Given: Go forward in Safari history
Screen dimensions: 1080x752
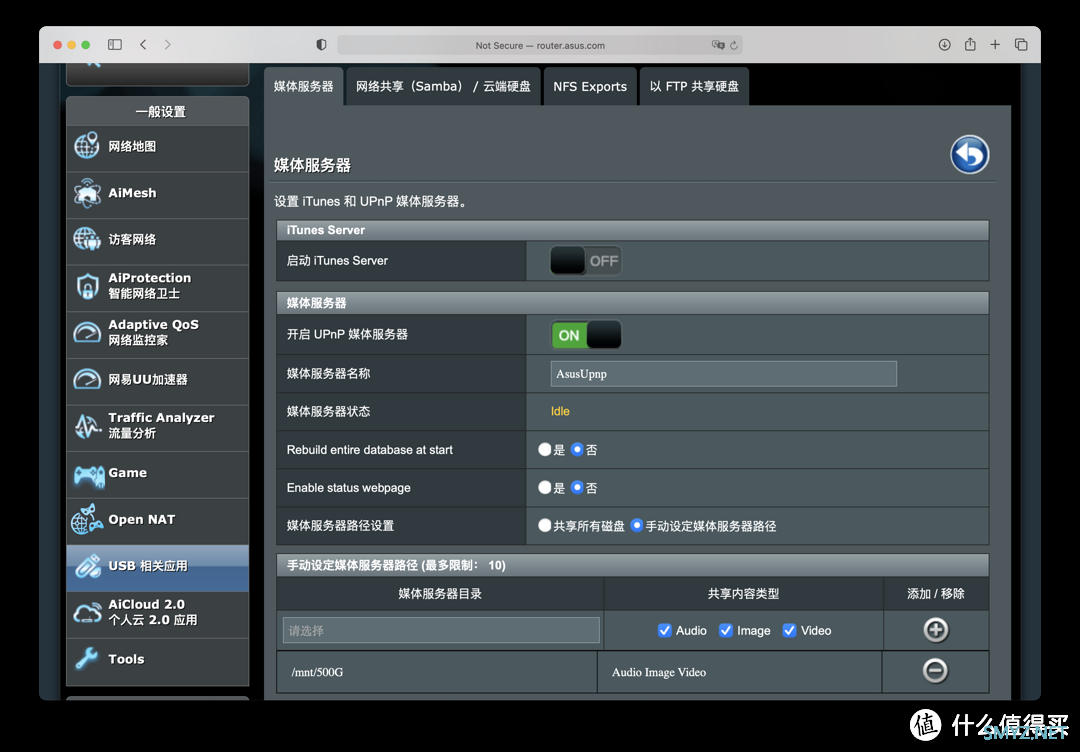Looking at the screenshot, I should click(167, 45).
